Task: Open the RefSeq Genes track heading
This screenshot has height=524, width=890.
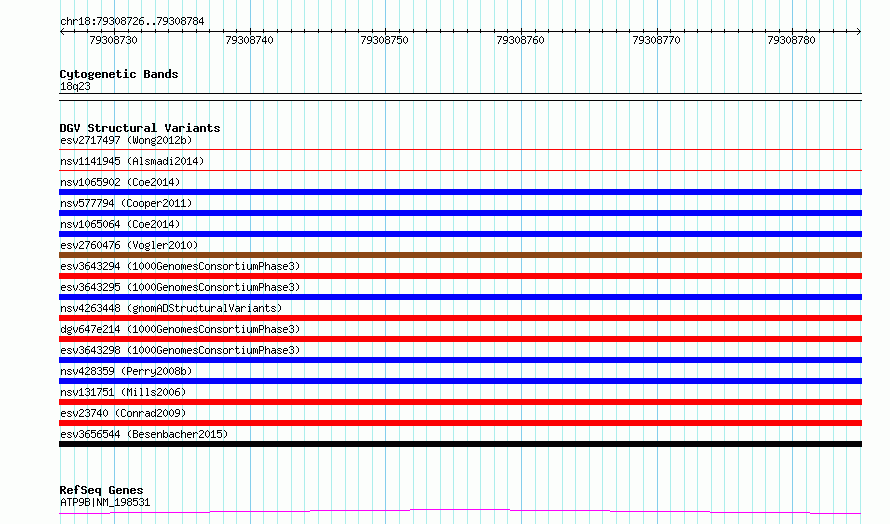Action: 102,490
